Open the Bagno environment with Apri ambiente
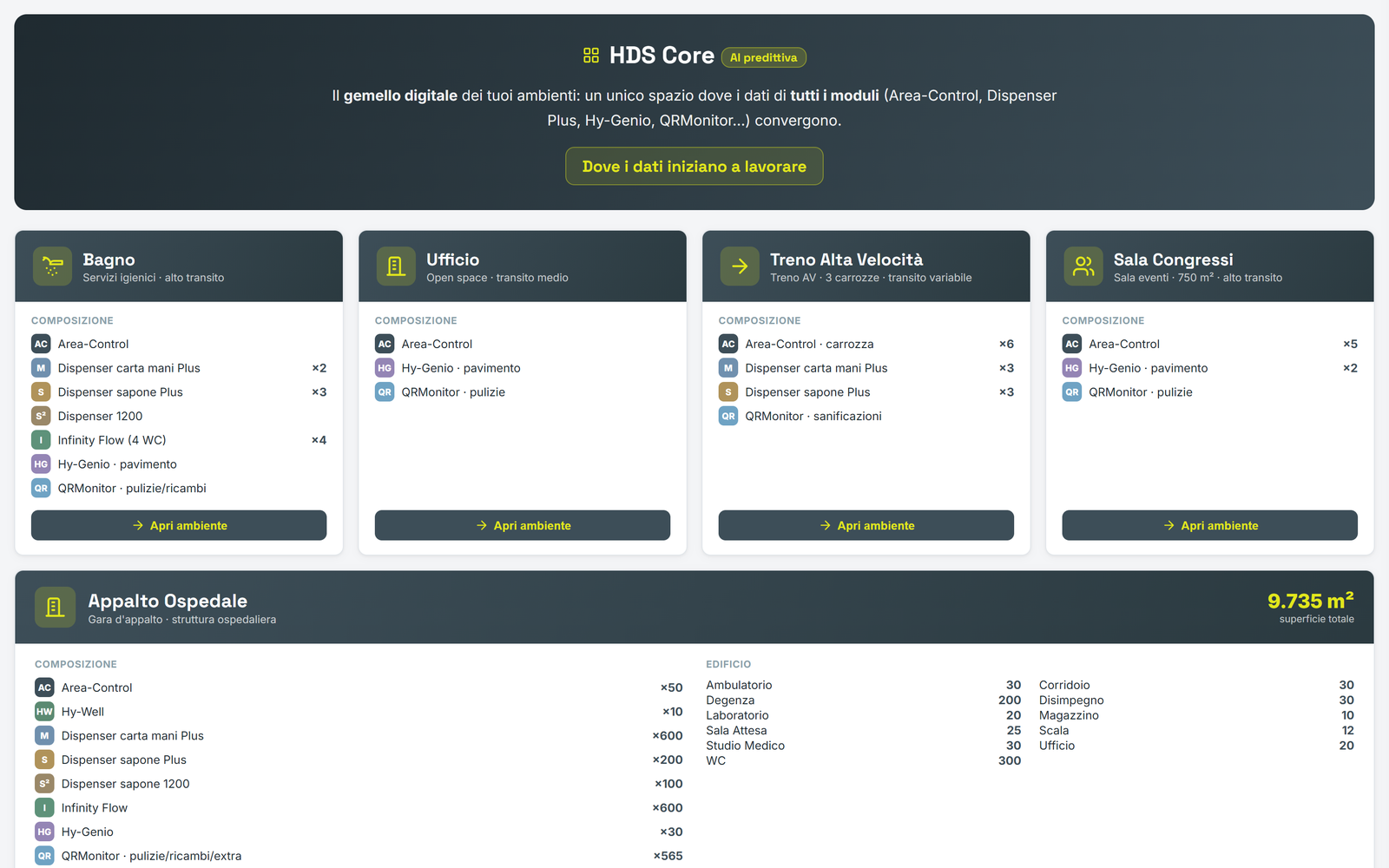Image resolution: width=1389 pixels, height=868 pixels. (179, 525)
